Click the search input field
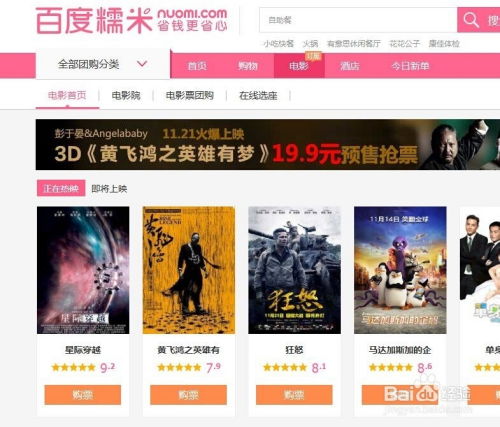 (358, 20)
